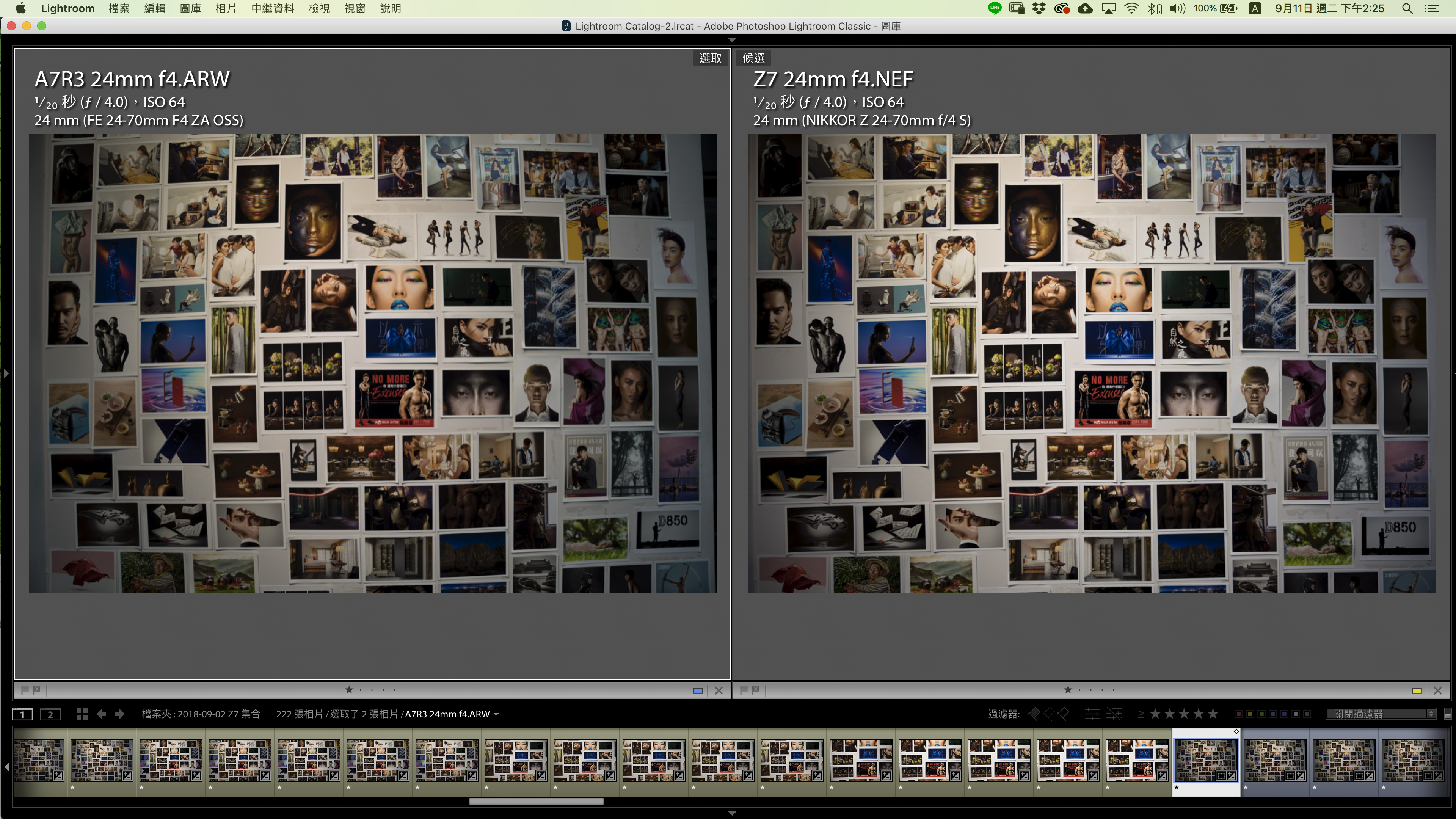The height and width of the screenshot is (819, 1456).
Task: Show the main window with button 1
Action: pyautogui.click(x=23, y=714)
